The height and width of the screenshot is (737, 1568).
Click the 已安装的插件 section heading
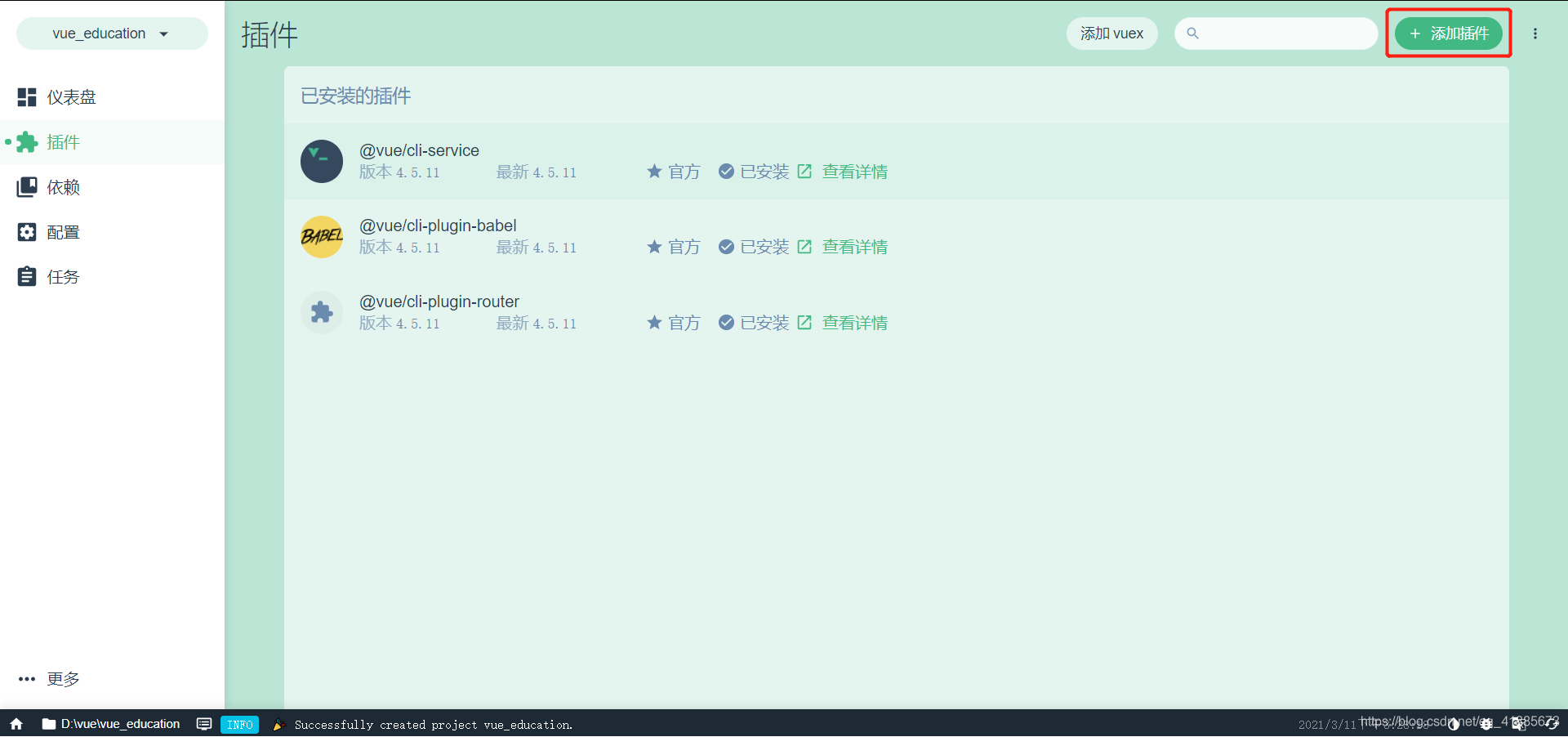click(x=355, y=96)
